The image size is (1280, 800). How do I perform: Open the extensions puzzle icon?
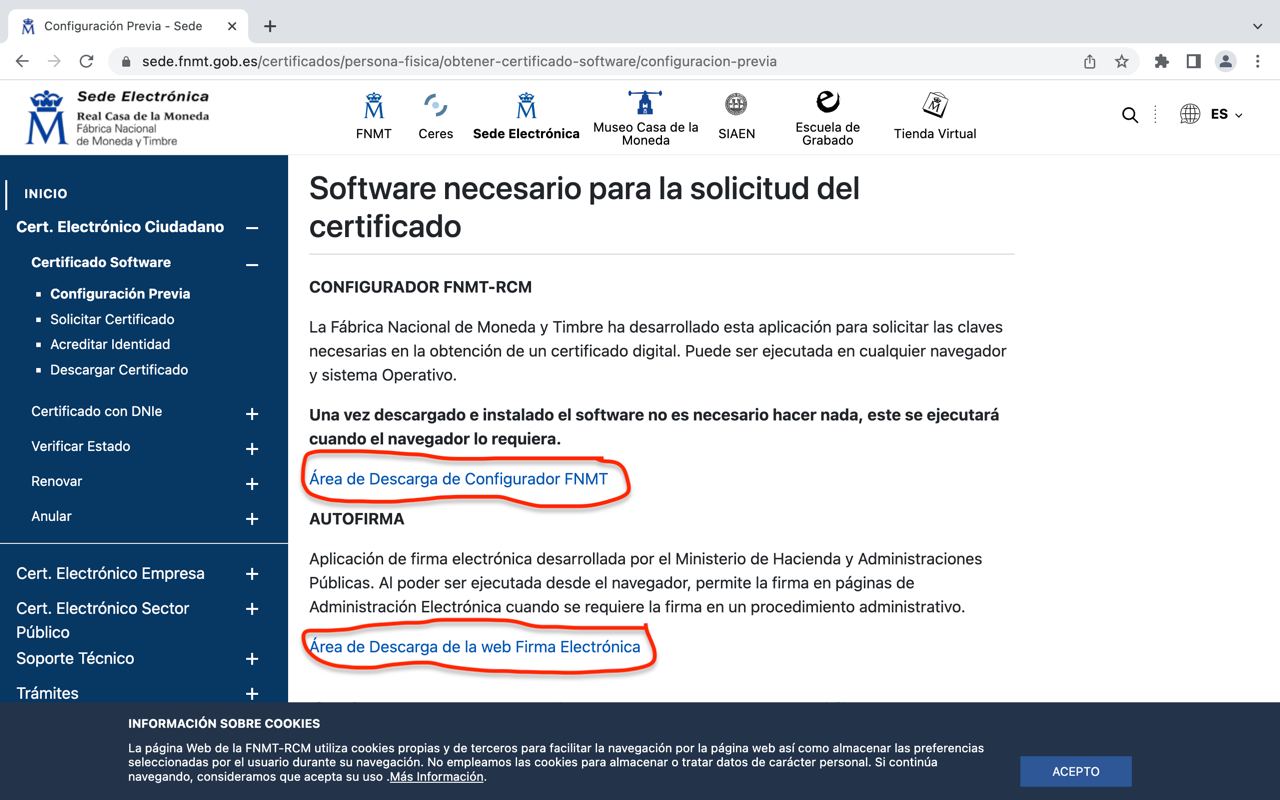1161,61
